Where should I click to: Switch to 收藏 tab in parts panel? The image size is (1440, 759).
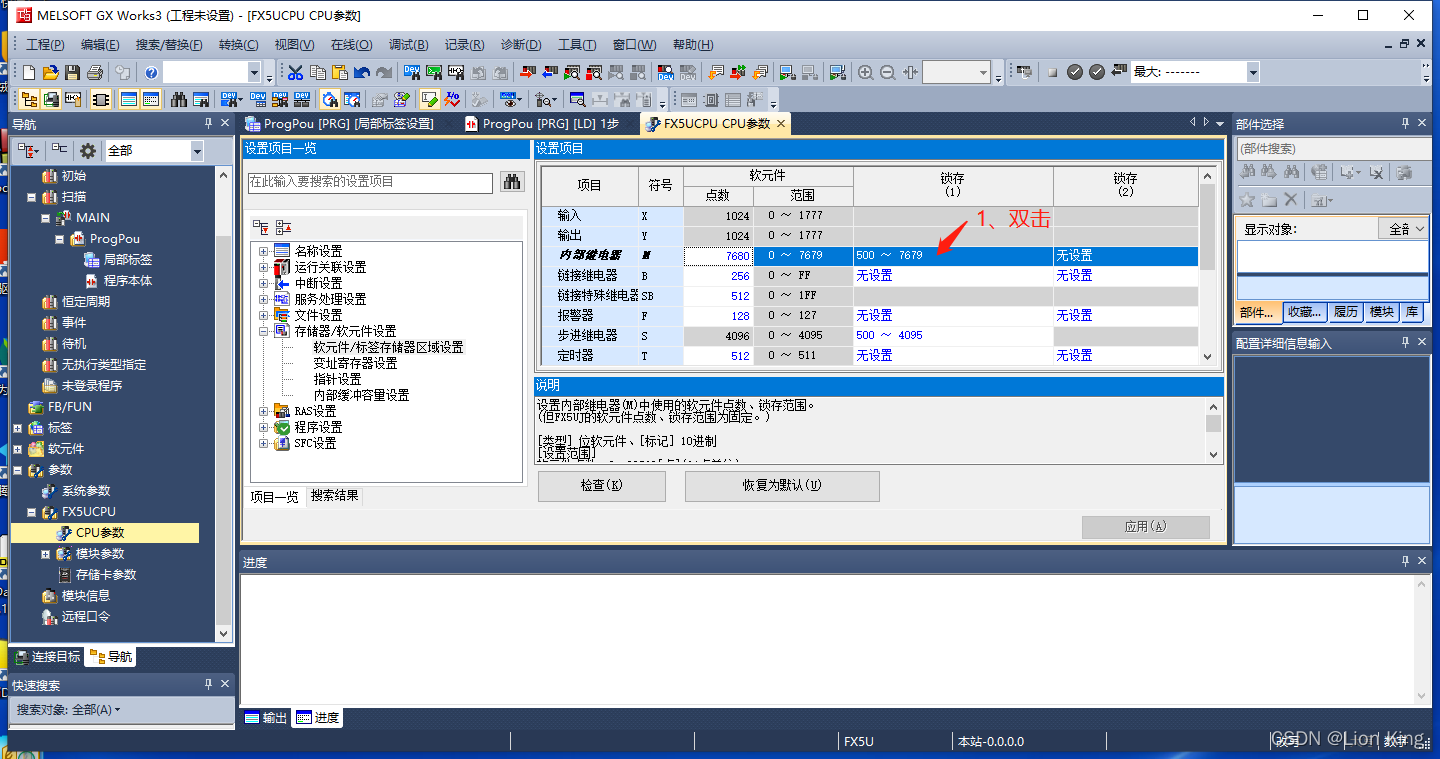[x=1304, y=312]
